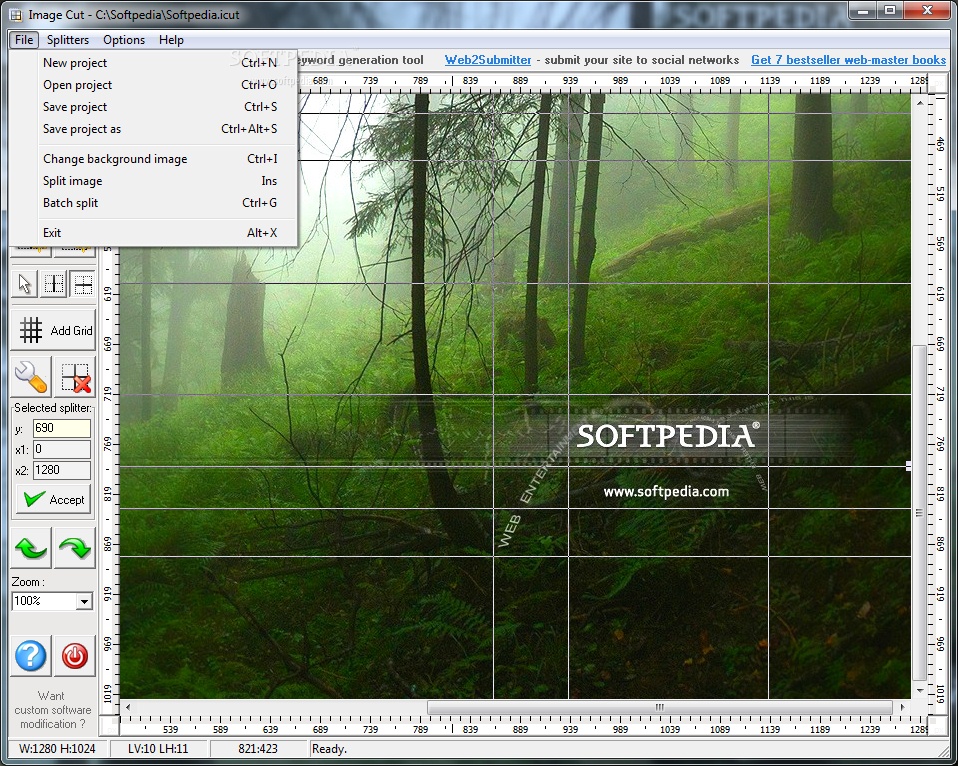The image size is (958, 766).
Task: Open help with the blue question icon
Action: pyautogui.click(x=31, y=656)
